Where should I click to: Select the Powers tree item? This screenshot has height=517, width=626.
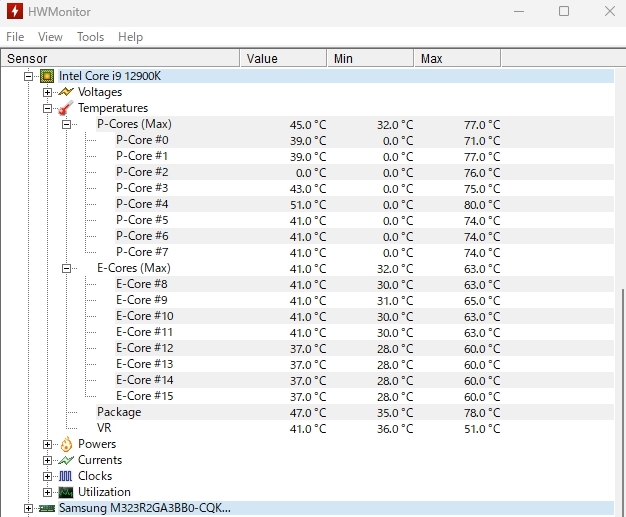pos(97,444)
